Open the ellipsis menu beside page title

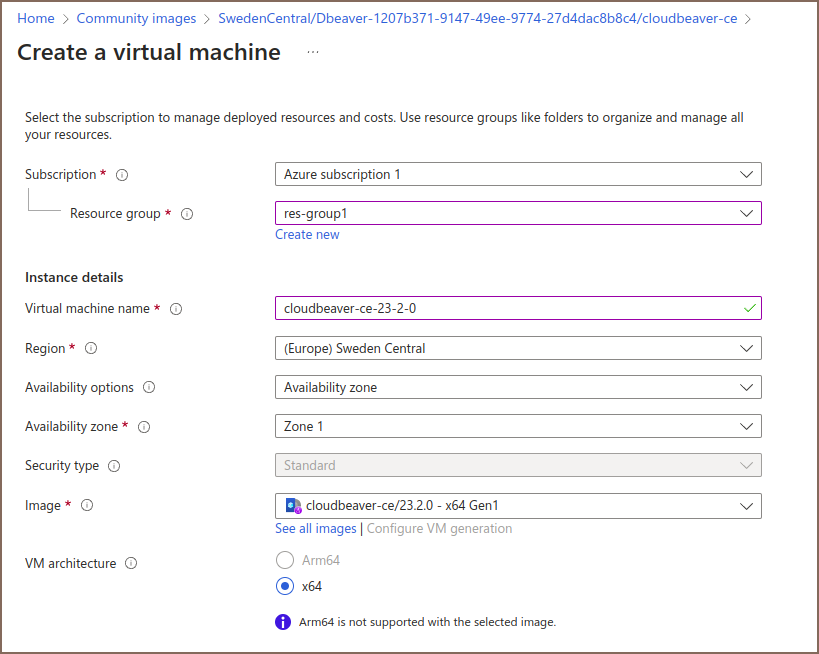click(313, 52)
